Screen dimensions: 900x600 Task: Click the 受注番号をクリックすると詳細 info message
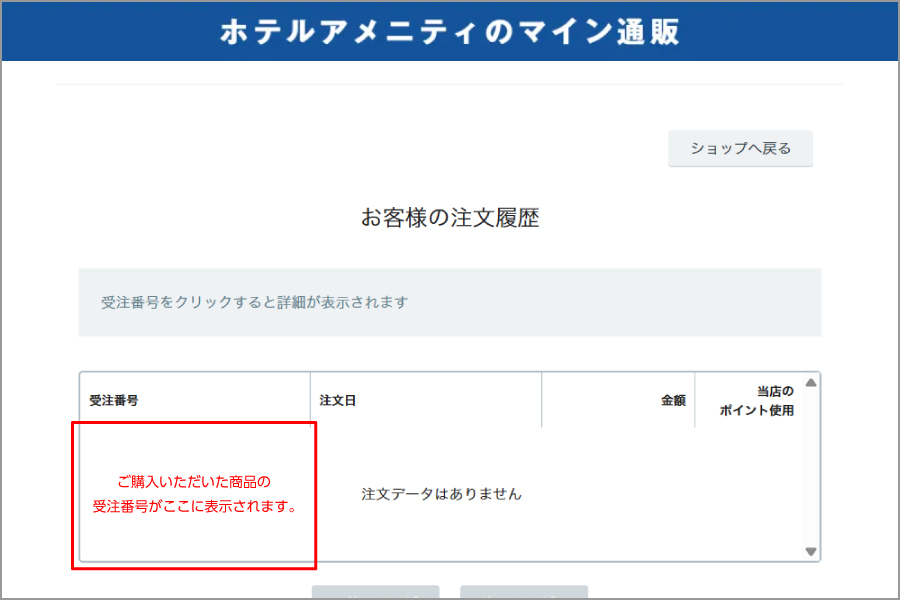click(x=255, y=302)
